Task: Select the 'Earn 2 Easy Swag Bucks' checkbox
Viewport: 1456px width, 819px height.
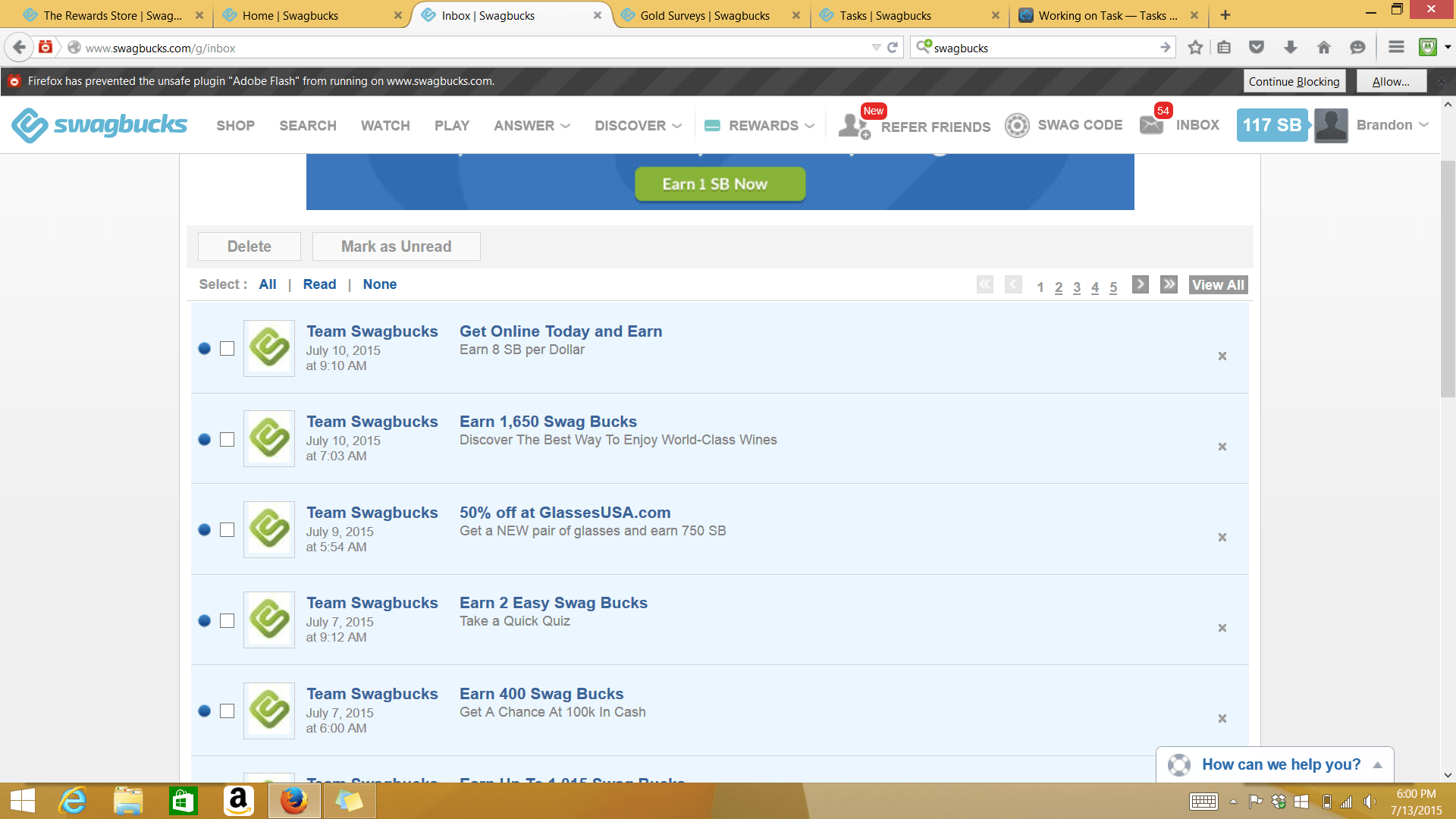Action: coord(227,620)
